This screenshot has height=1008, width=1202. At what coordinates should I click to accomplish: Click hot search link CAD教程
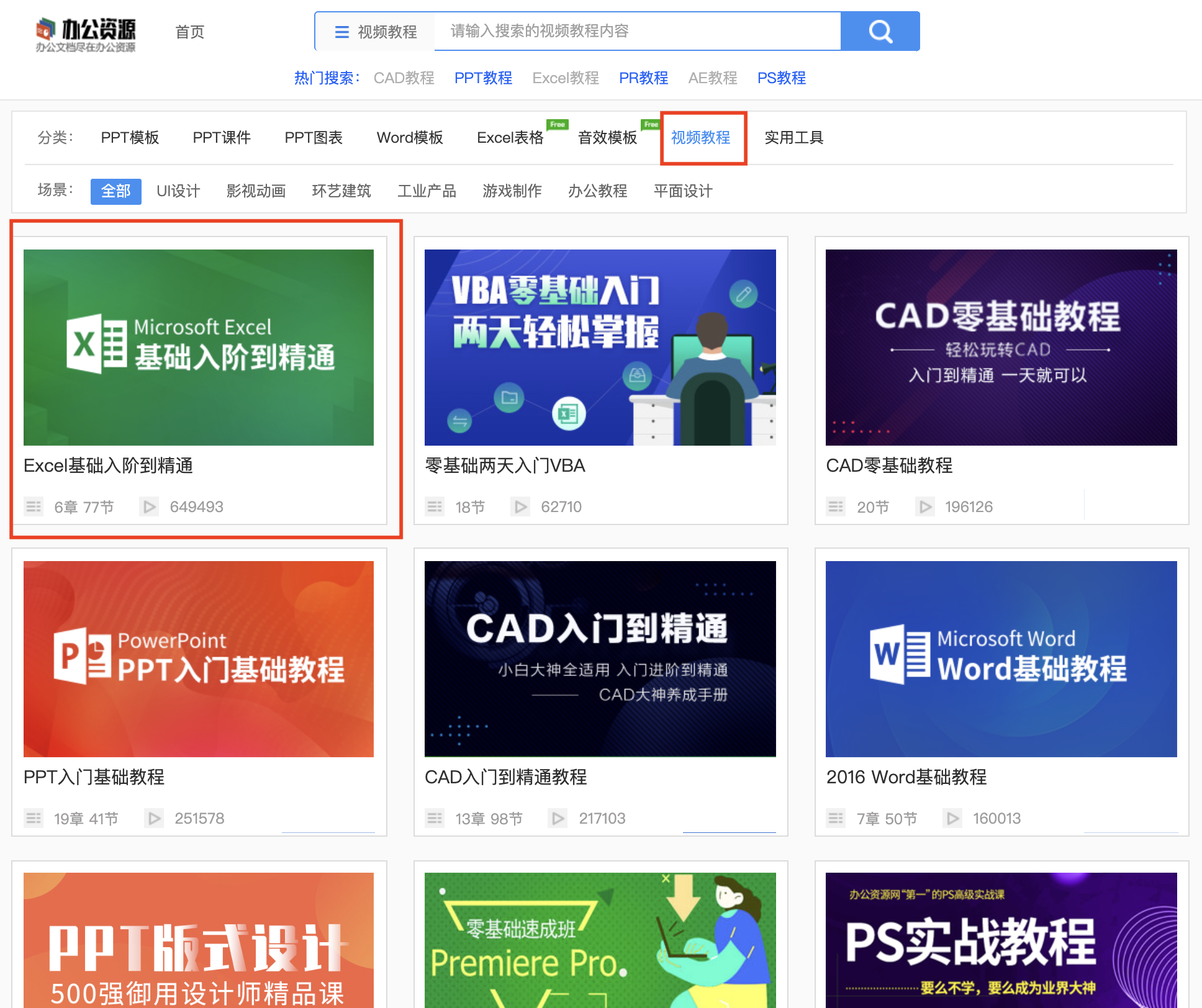point(404,78)
